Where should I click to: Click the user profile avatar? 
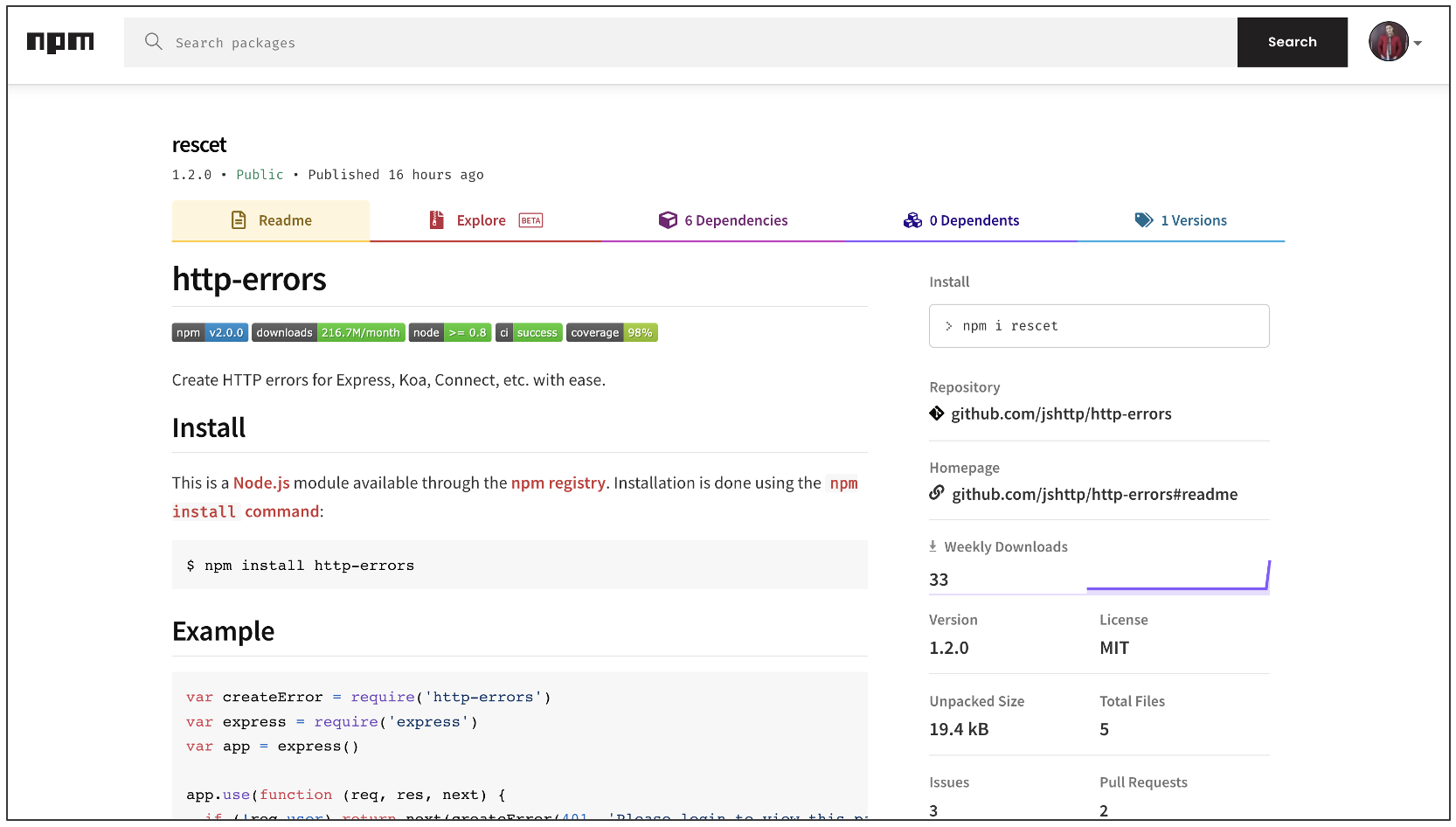point(1388,42)
